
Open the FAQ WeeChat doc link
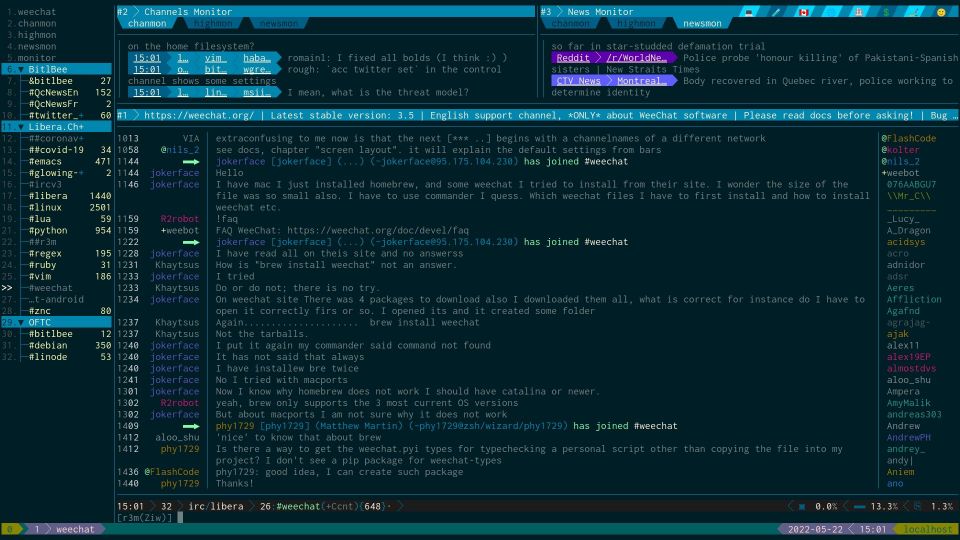[378, 231]
